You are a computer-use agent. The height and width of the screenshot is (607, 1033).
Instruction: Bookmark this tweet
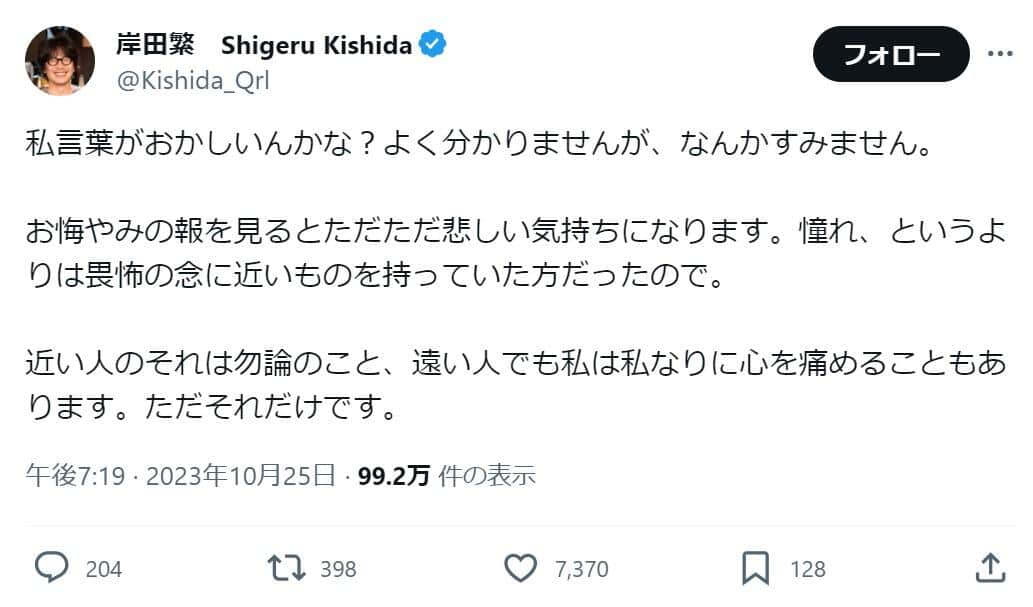(x=755, y=568)
